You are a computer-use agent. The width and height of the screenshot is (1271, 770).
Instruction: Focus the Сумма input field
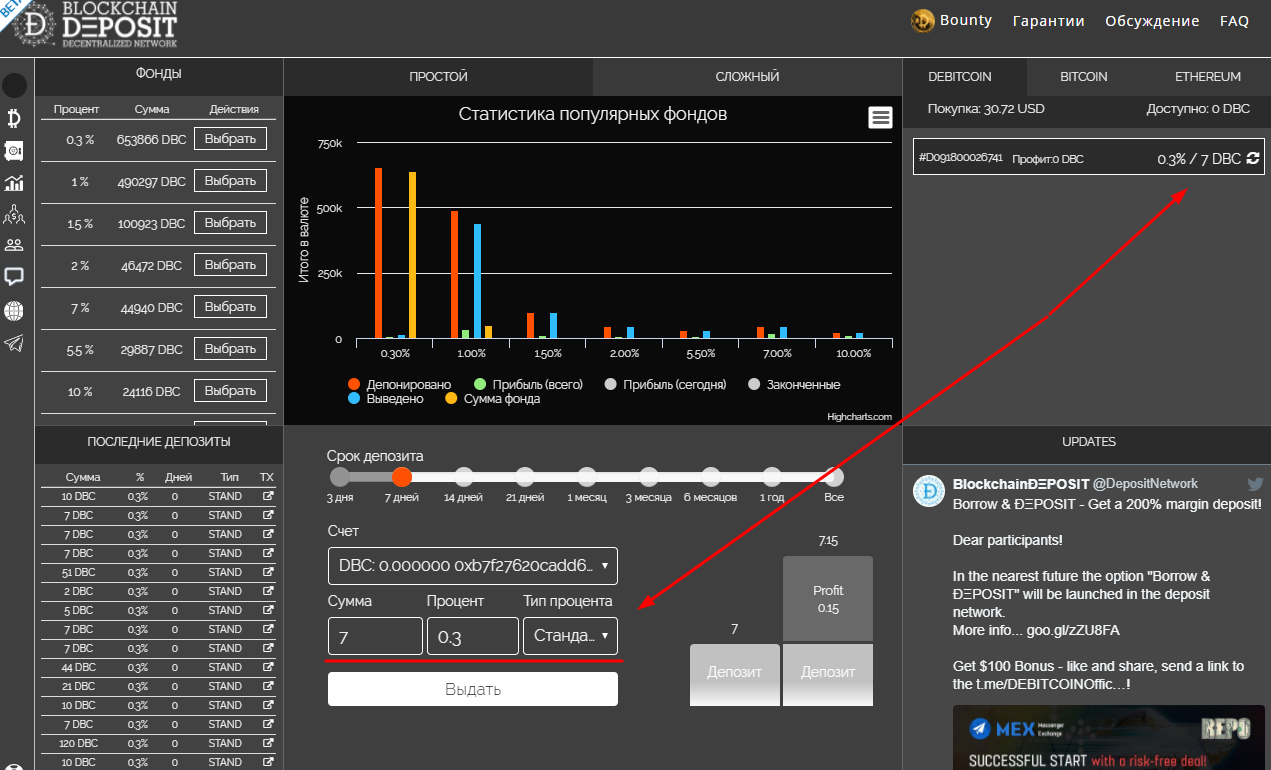(375, 636)
